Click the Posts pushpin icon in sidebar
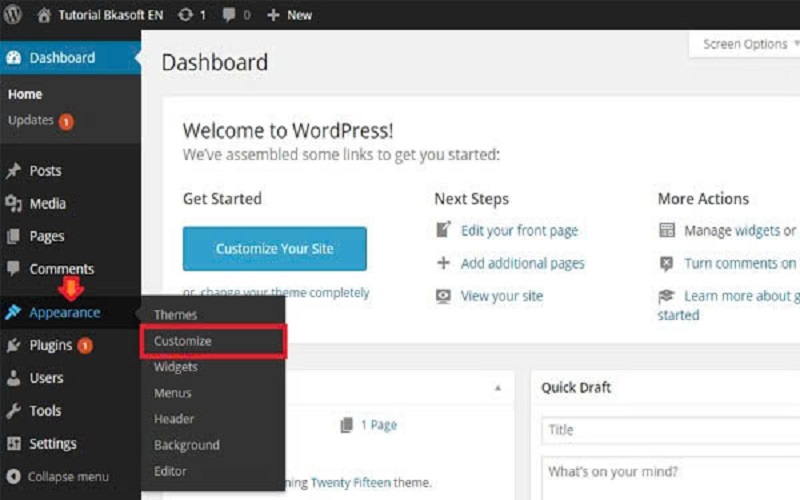The width and height of the screenshot is (800, 500). pos(13,171)
